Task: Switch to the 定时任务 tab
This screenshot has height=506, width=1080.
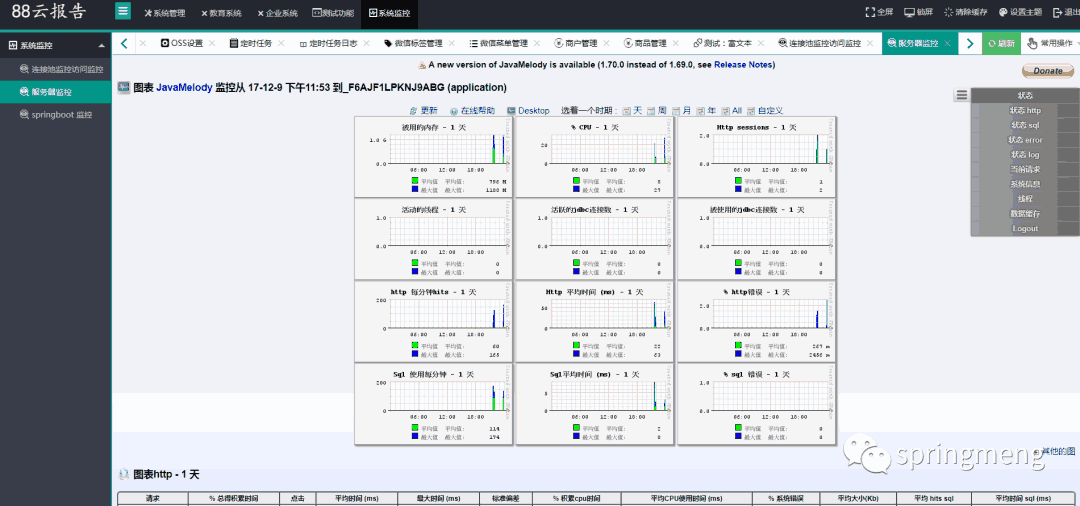Action: click(251, 43)
